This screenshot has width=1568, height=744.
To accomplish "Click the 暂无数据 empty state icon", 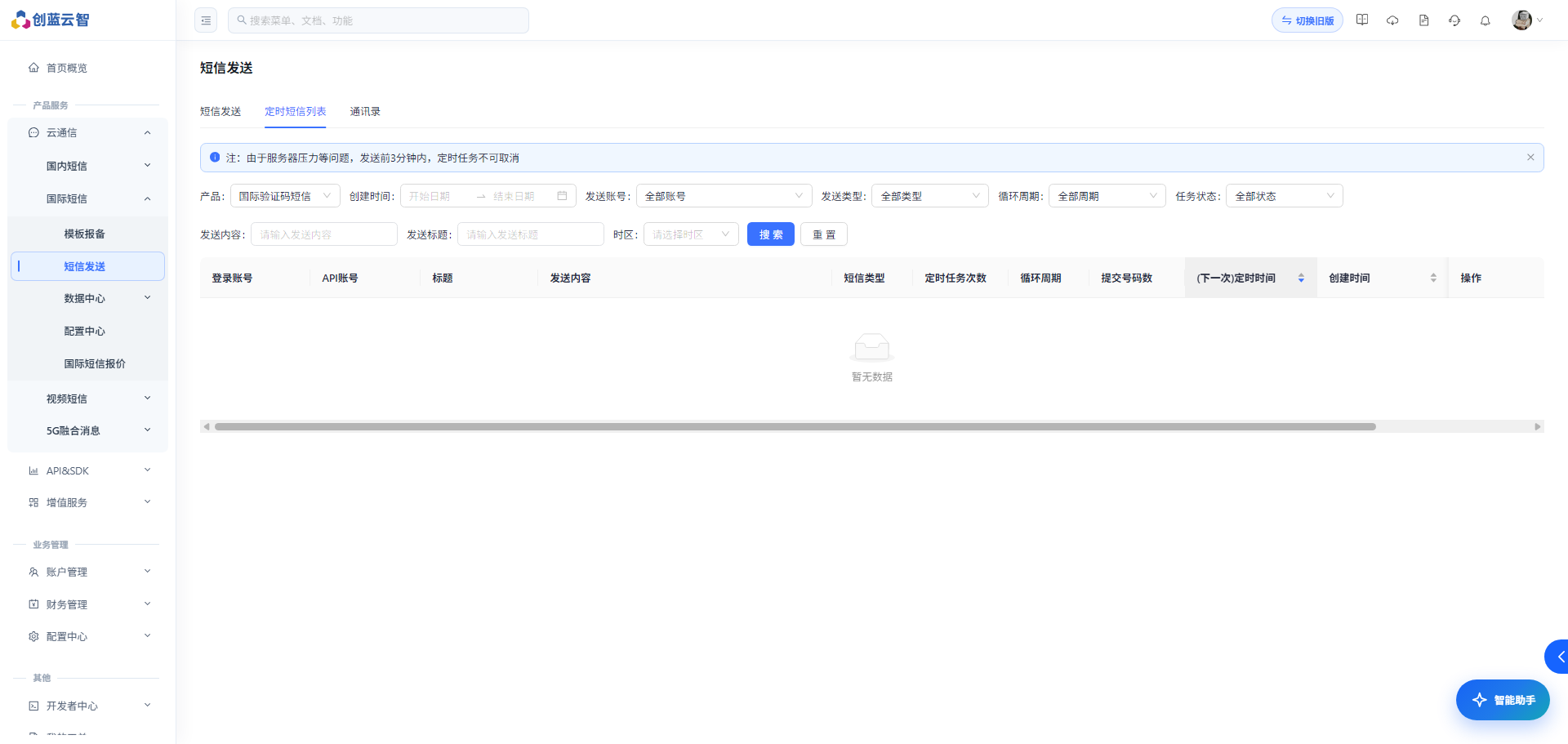I will (871, 347).
